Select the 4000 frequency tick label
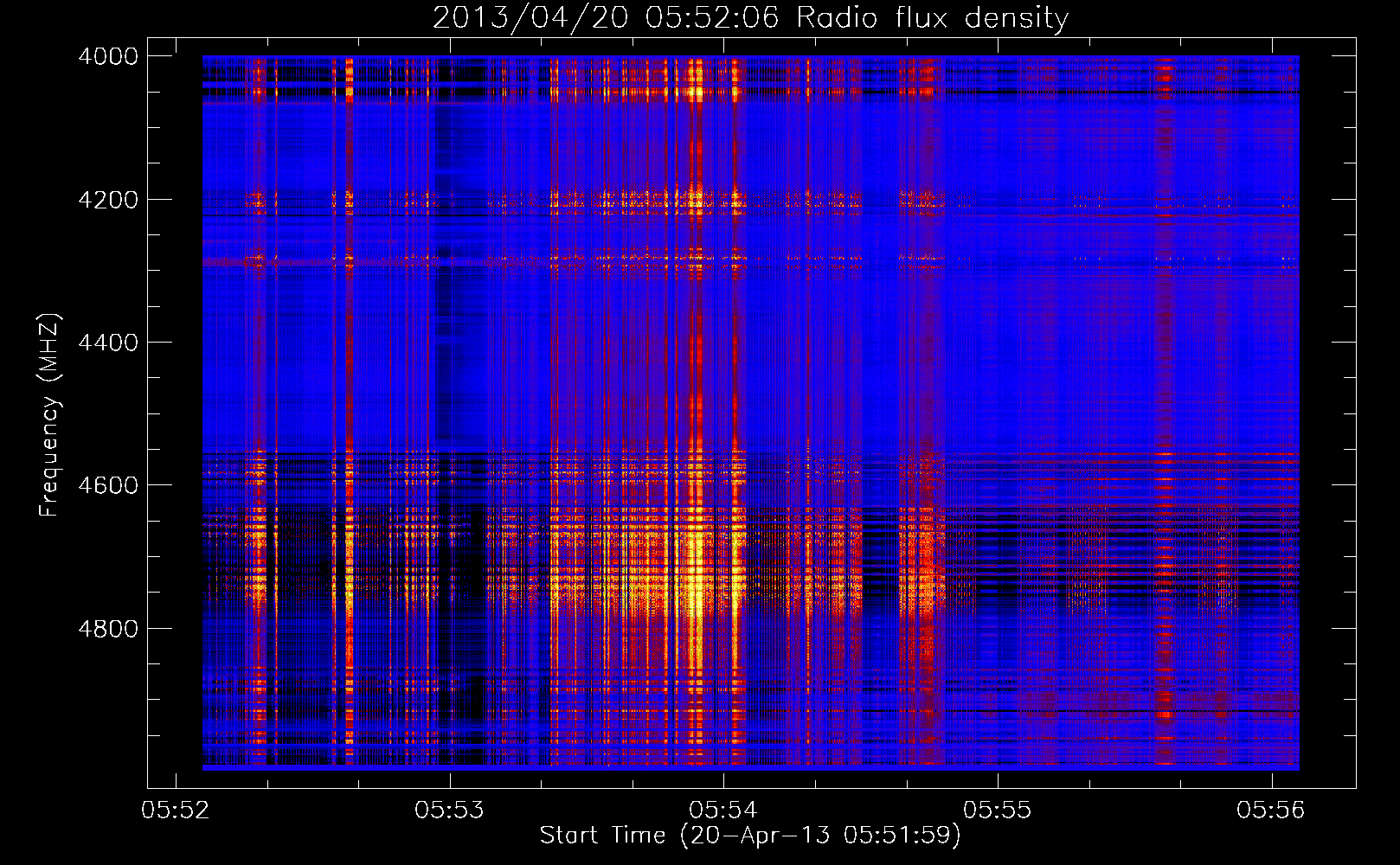 [x=108, y=56]
